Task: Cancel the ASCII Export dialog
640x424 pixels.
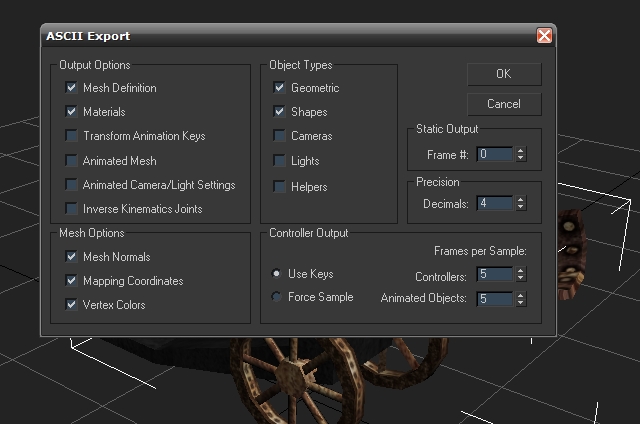Action: pyautogui.click(x=504, y=104)
